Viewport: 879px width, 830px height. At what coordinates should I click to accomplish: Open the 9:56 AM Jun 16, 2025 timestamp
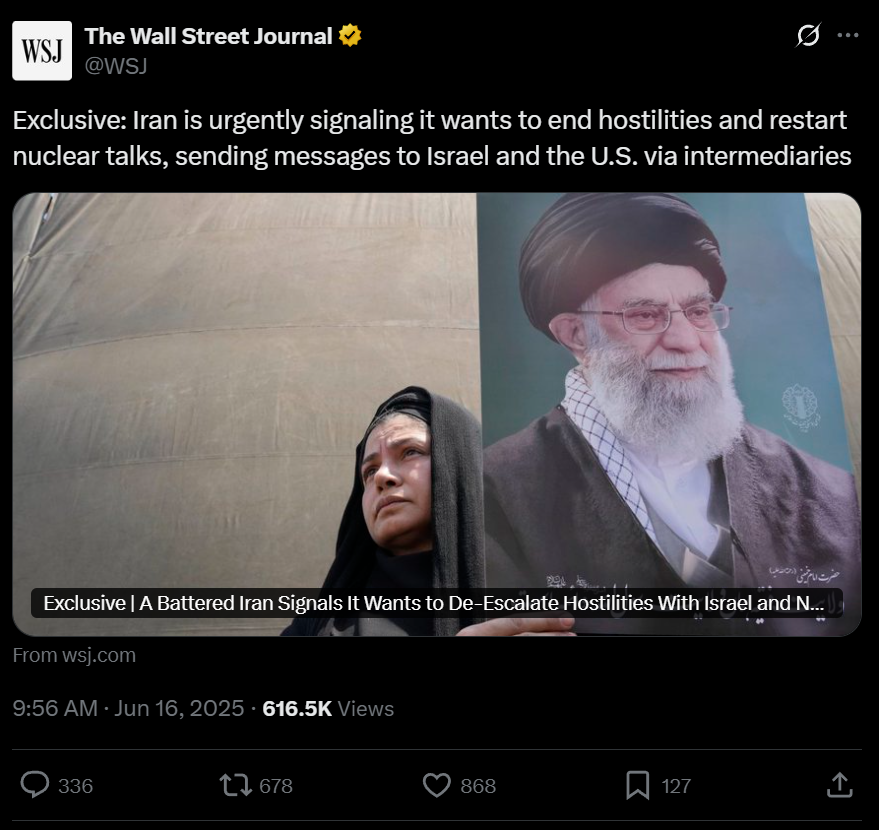(x=128, y=708)
